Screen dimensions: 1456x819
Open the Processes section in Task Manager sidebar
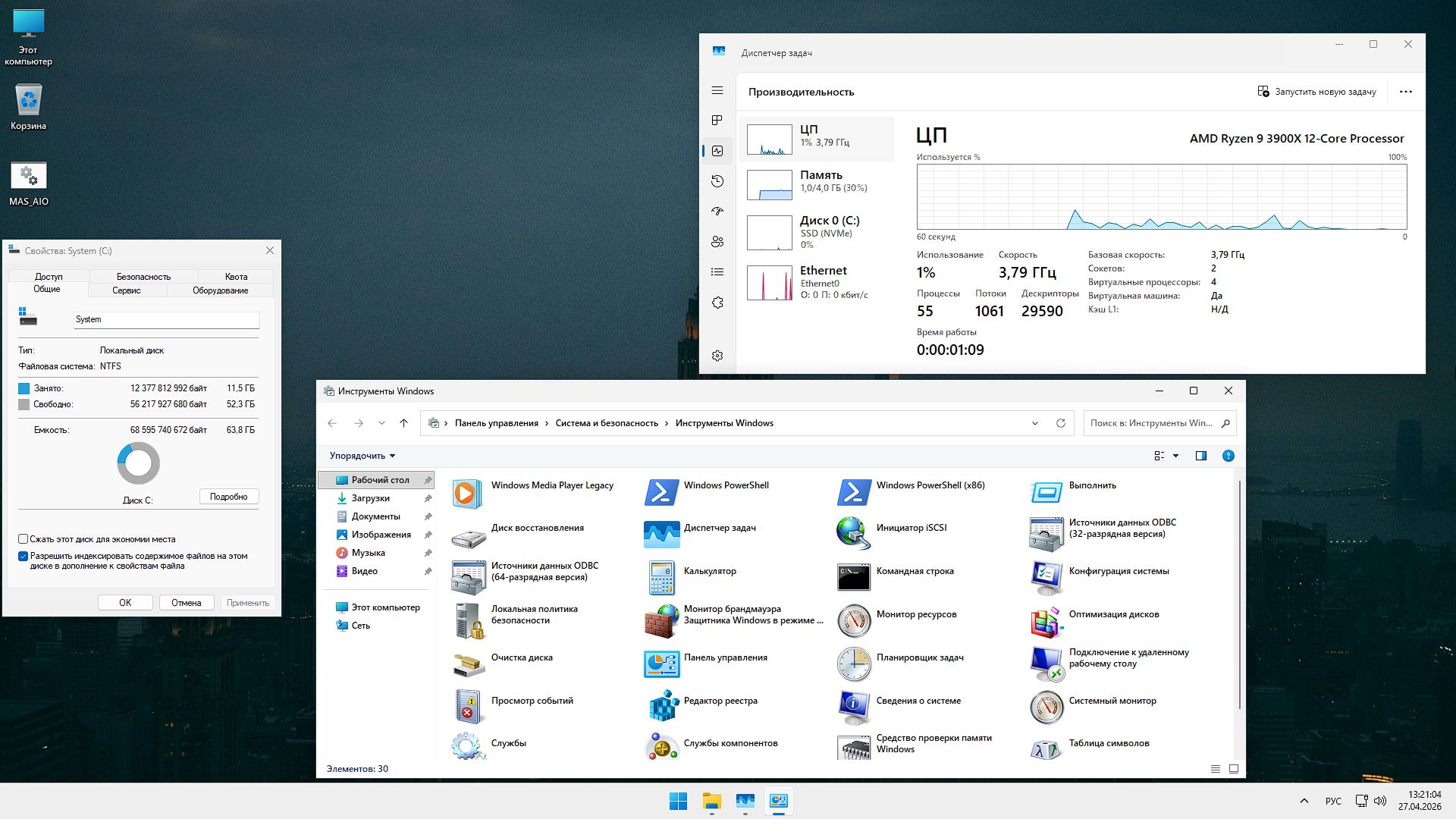pyautogui.click(x=717, y=120)
